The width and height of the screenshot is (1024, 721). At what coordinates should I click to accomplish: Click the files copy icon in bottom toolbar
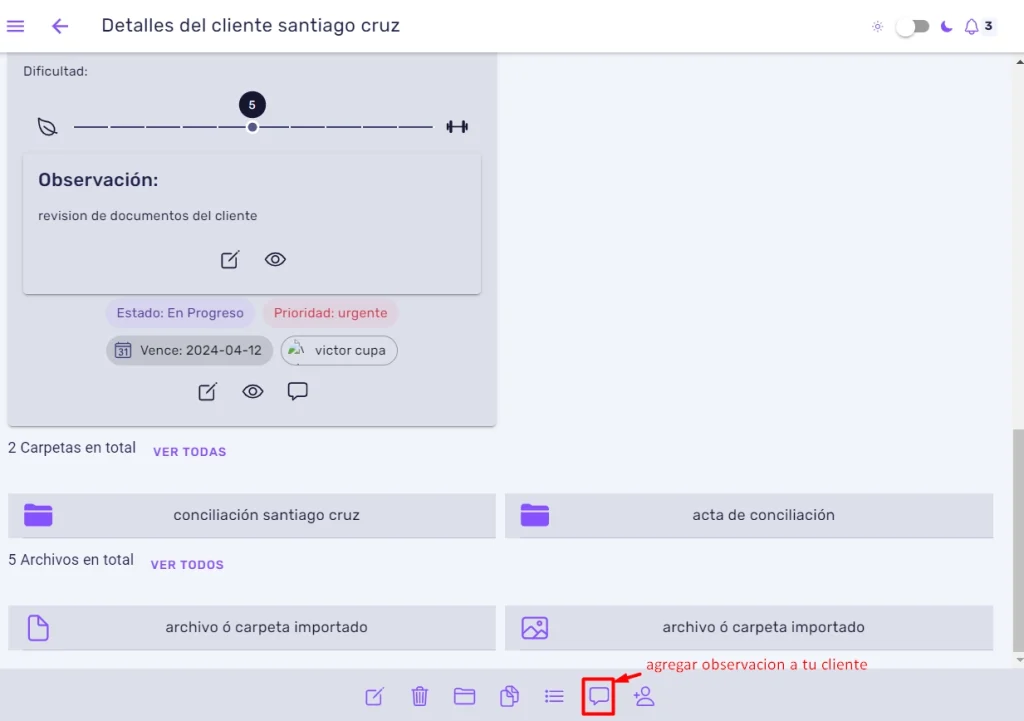click(x=509, y=697)
